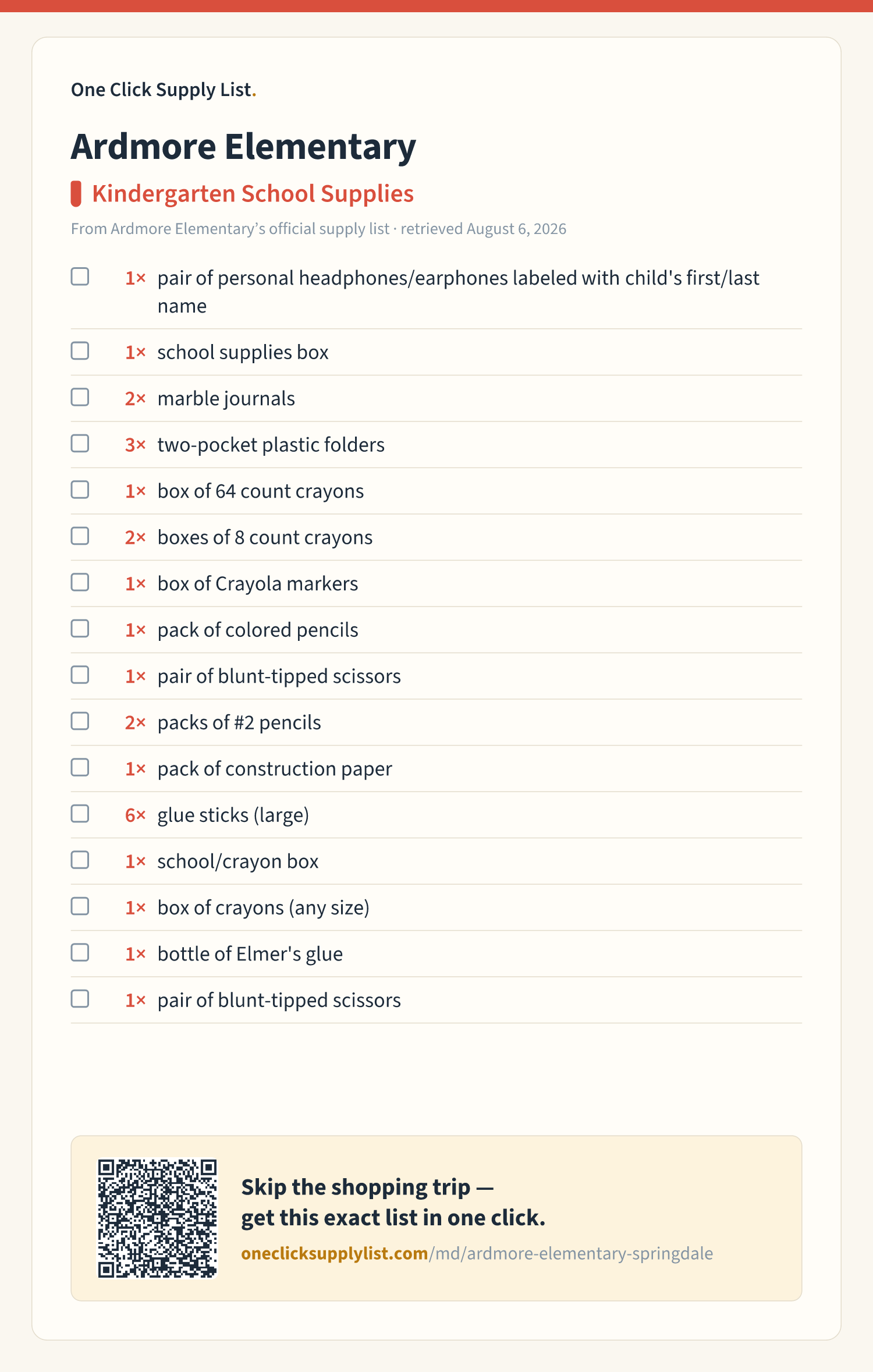Mark marble journals as purchased
Screen dimensions: 873x1372
80,397
